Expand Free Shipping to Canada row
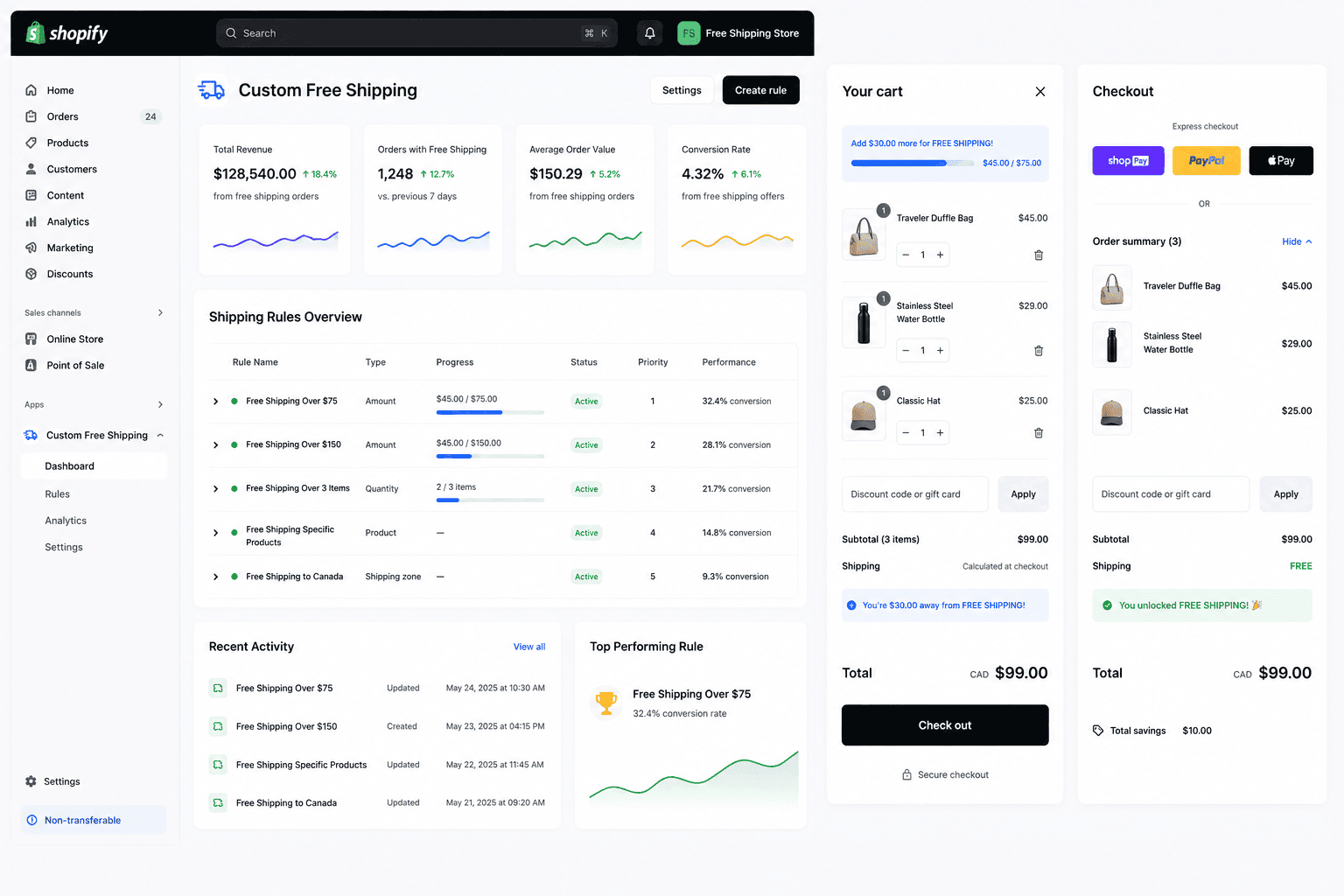Image resolution: width=1344 pixels, height=896 pixels. coord(216,577)
